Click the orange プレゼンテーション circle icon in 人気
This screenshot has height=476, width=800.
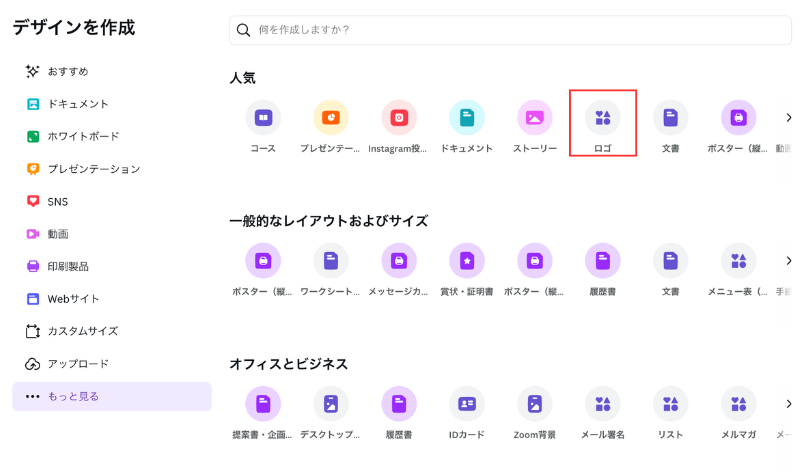click(x=331, y=118)
